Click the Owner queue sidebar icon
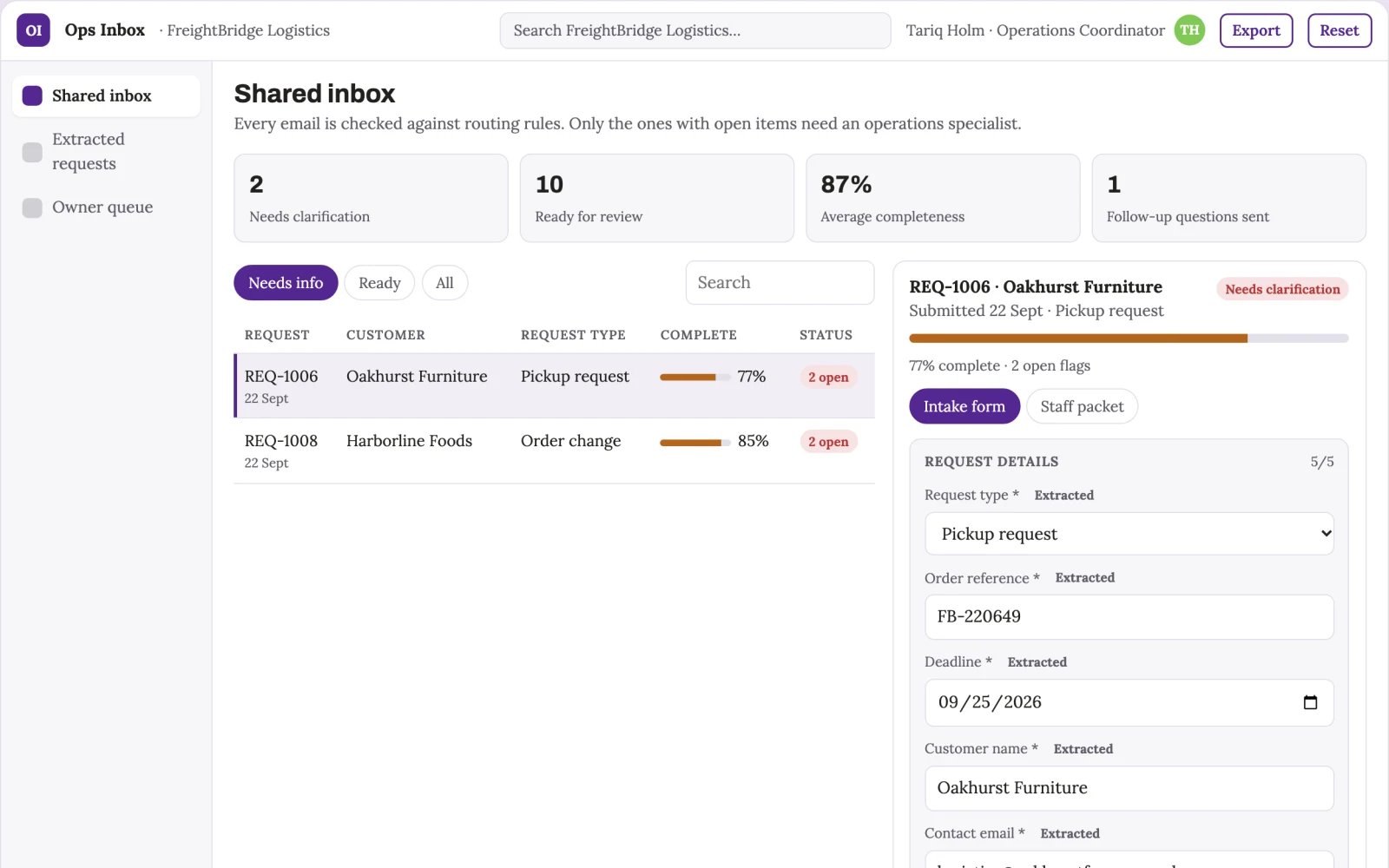The height and width of the screenshot is (868, 1389). (32, 207)
